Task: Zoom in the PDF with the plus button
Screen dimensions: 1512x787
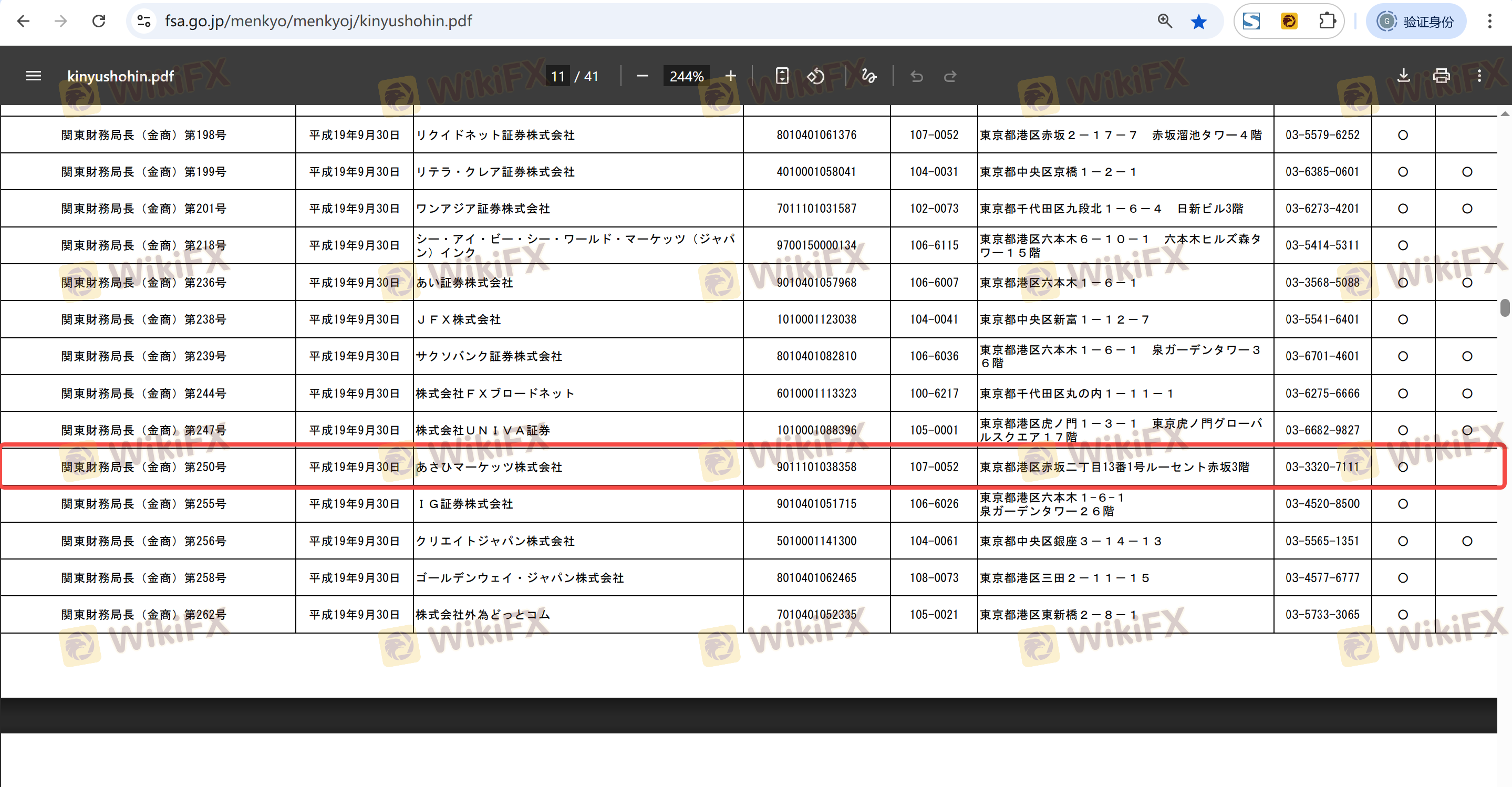Action: [x=730, y=76]
